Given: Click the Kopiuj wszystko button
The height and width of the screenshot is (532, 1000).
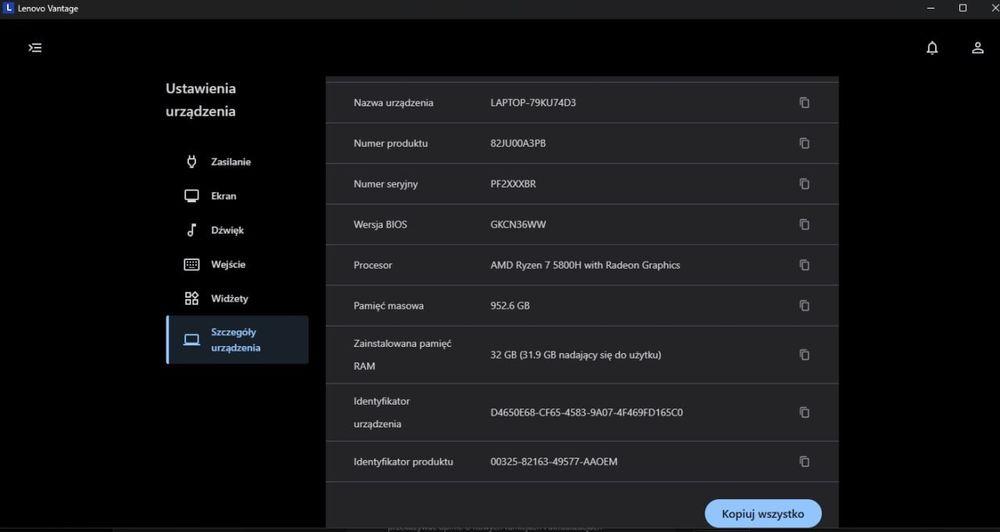Looking at the screenshot, I should (x=763, y=514).
